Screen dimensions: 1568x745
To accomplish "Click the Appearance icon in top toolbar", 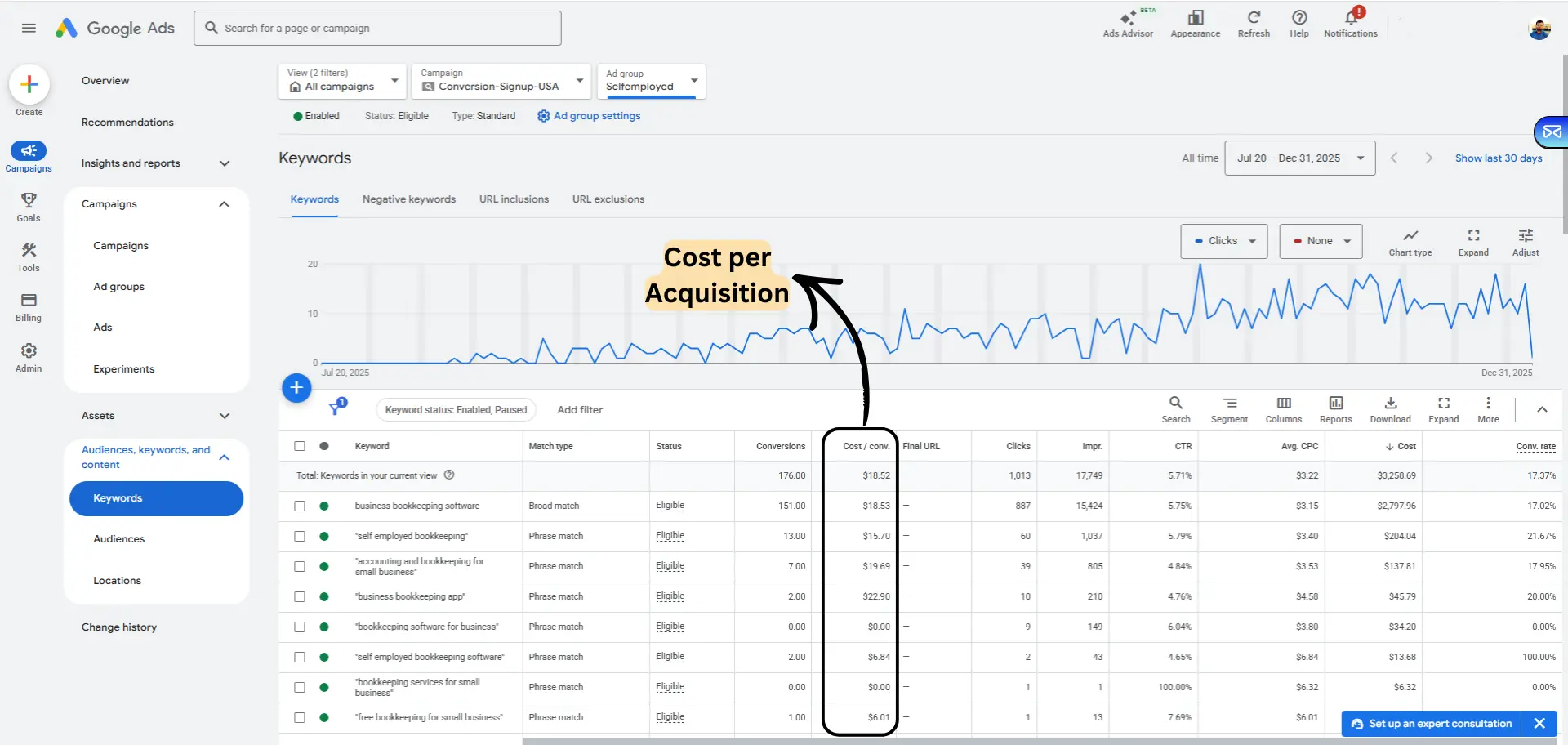I will tap(1195, 23).
